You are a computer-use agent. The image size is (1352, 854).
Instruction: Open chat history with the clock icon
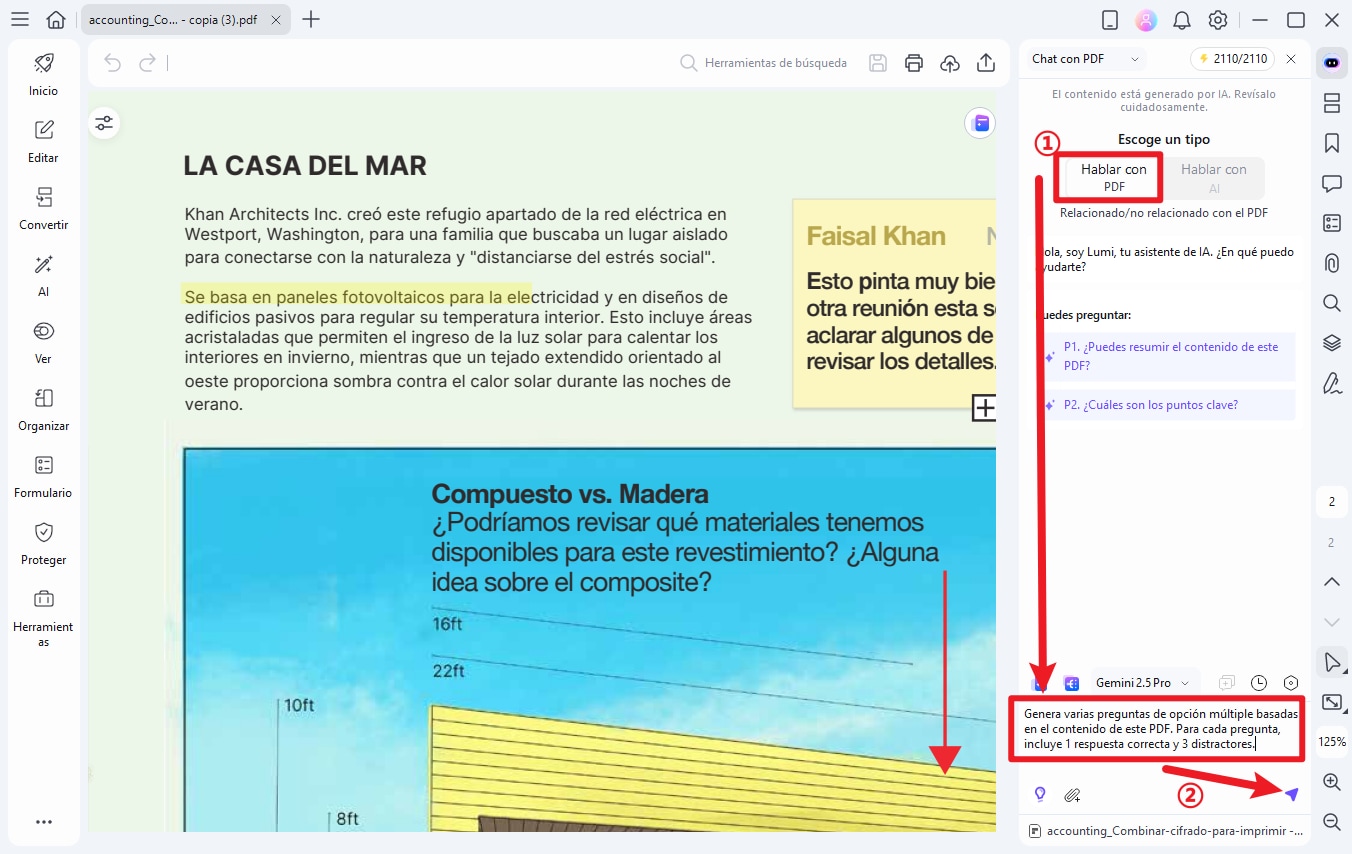pyautogui.click(x=1258, y=682)
